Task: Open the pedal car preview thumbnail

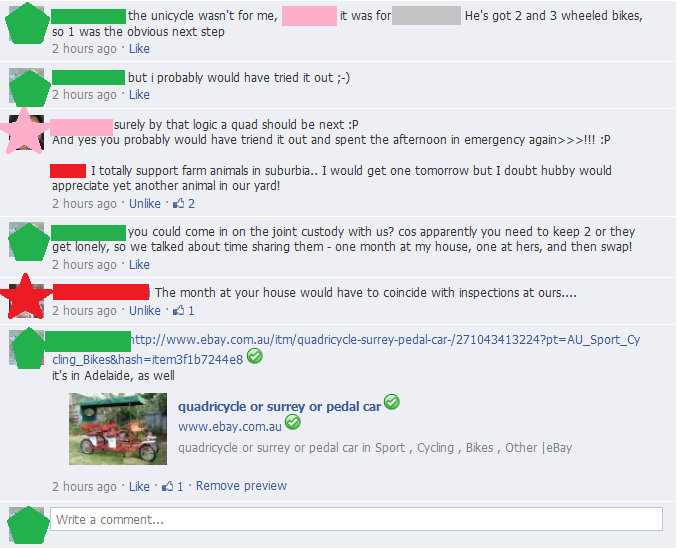Action: pyautogui.click(x=118, y=429)
